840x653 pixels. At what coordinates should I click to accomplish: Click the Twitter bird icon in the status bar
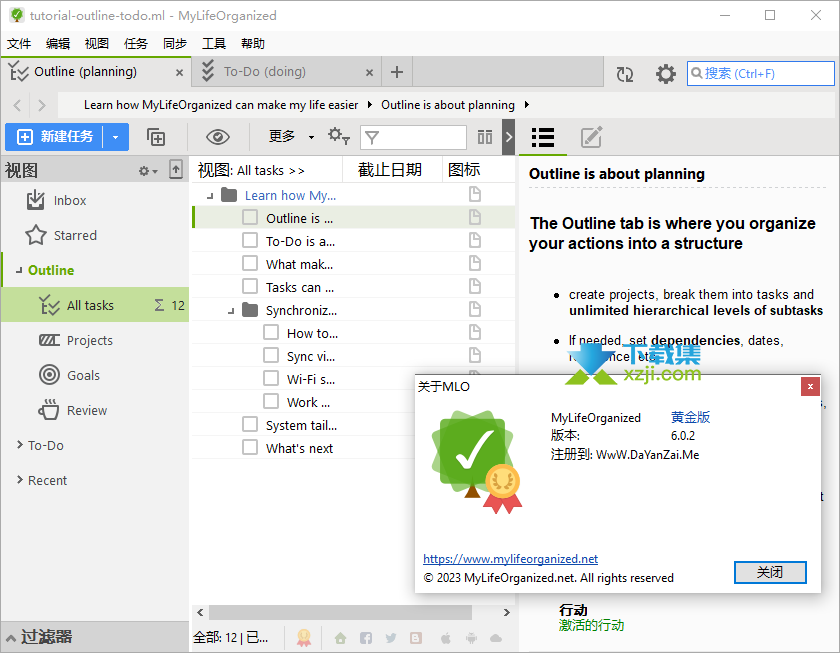[x=391, y=637]
